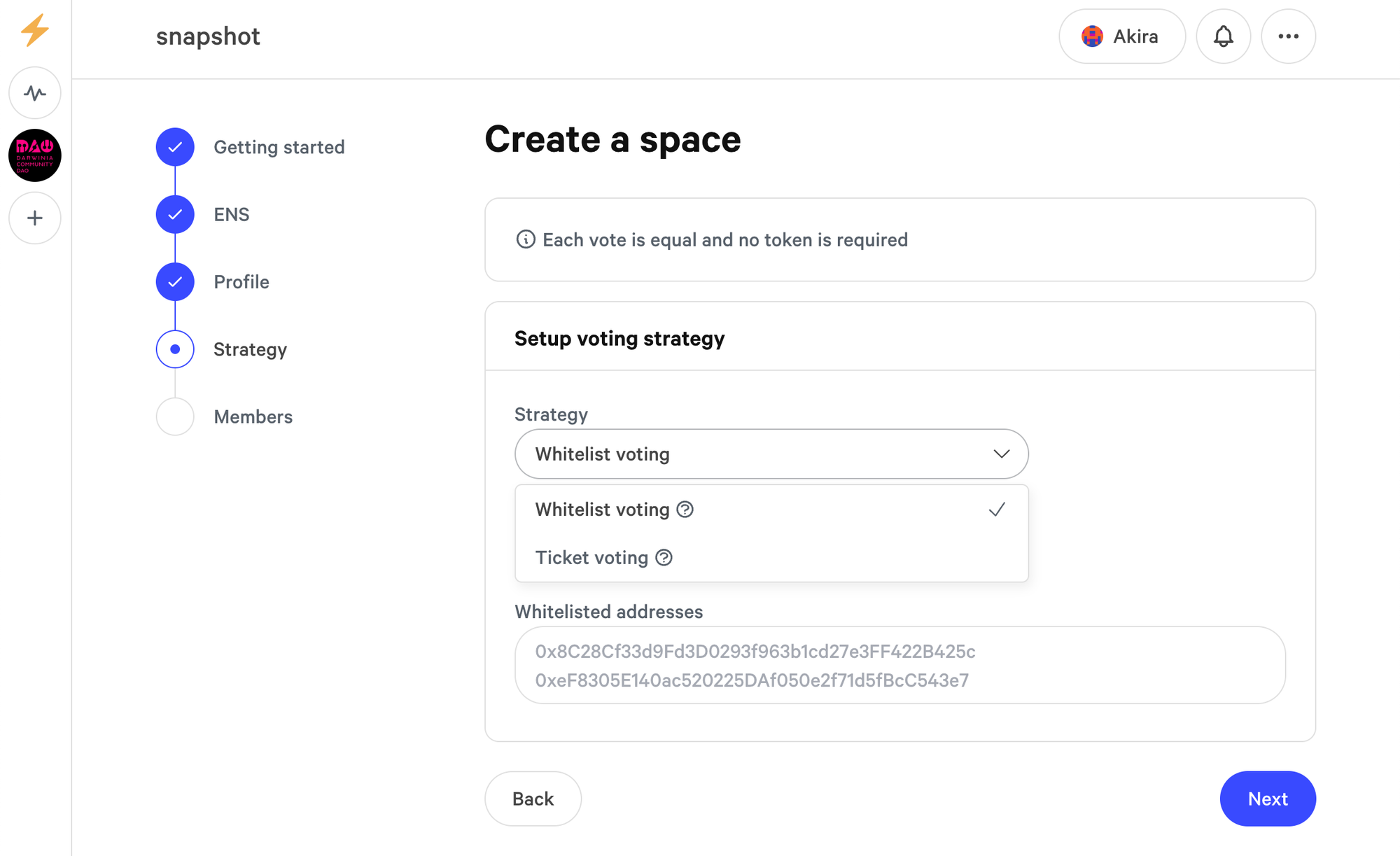Open the activity feed sidebar icon
This screenshot has width=1400, height=856.
click(34, 93)
